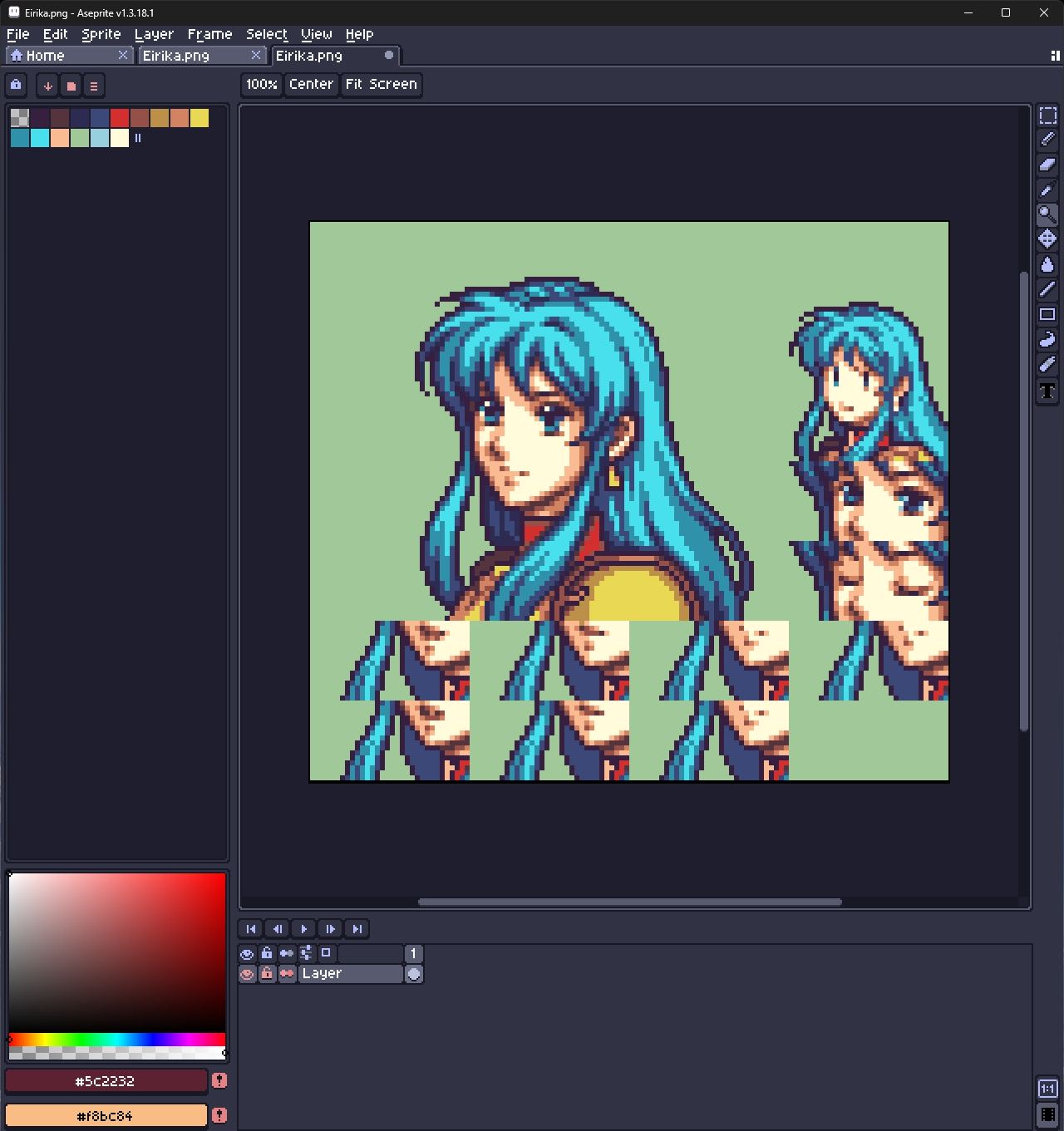
Task: Play the animation
Action: [304, 929]
